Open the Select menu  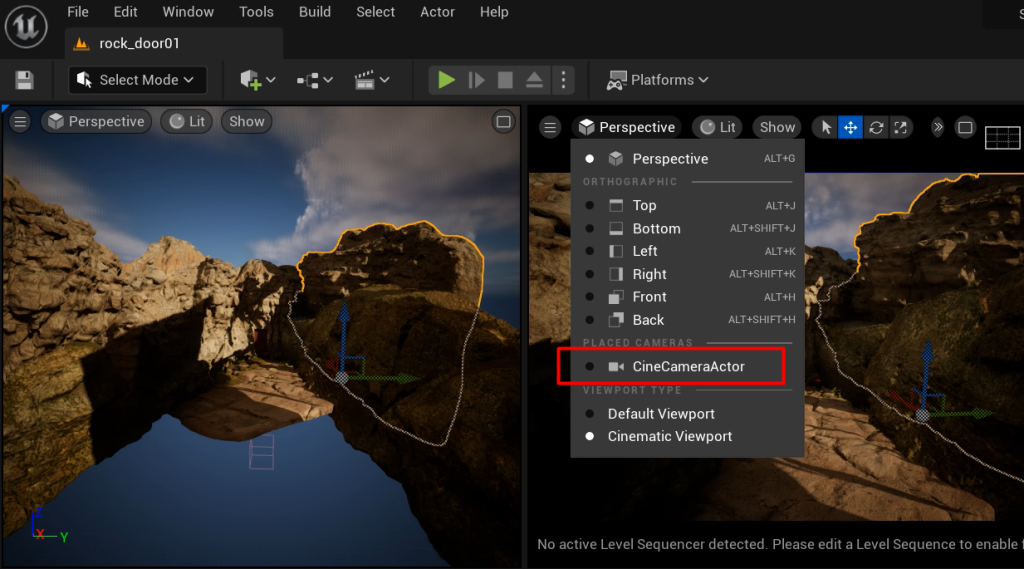[376, 12]
